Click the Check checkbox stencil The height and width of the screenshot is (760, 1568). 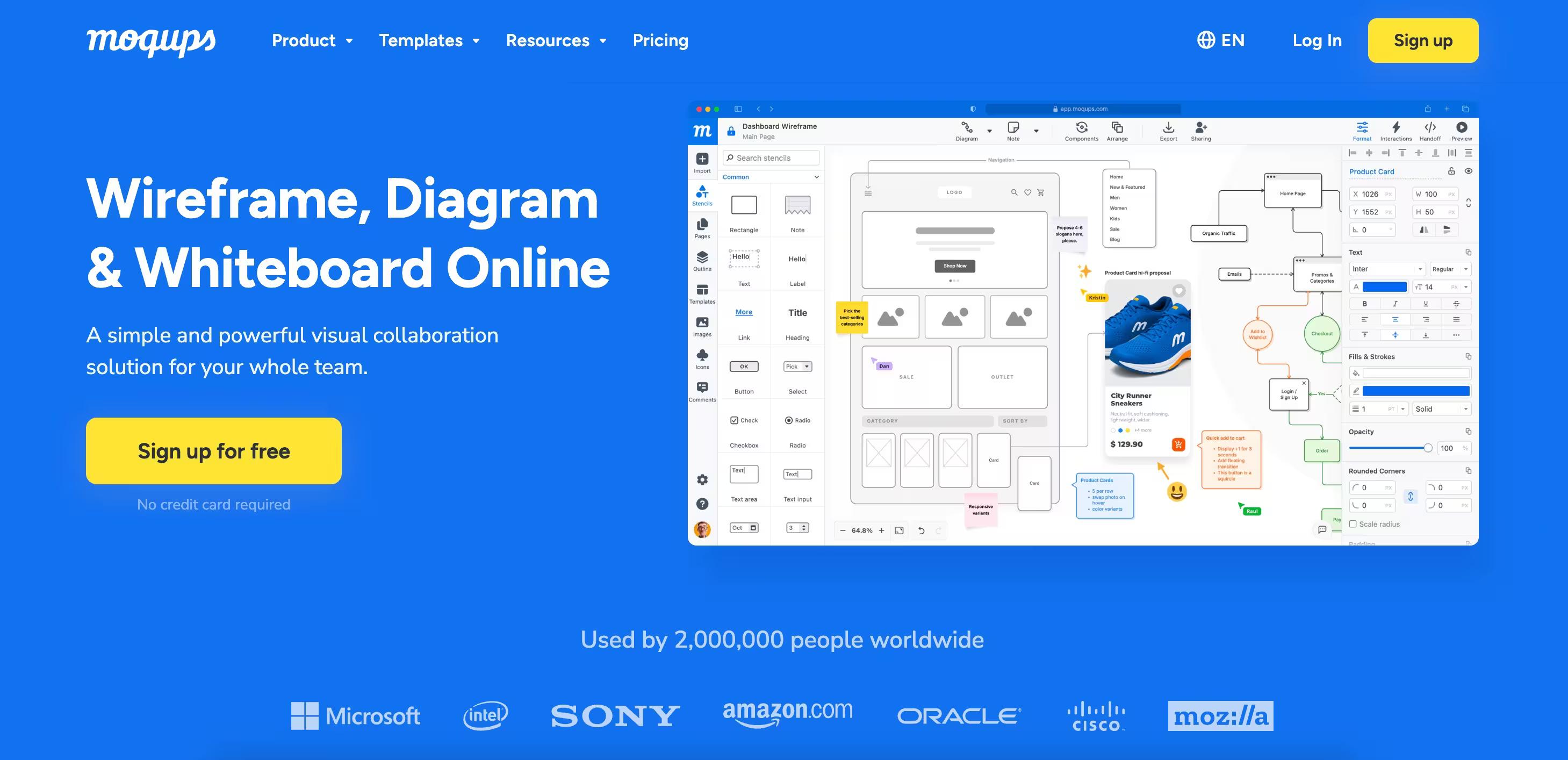(x=743, y=420)
